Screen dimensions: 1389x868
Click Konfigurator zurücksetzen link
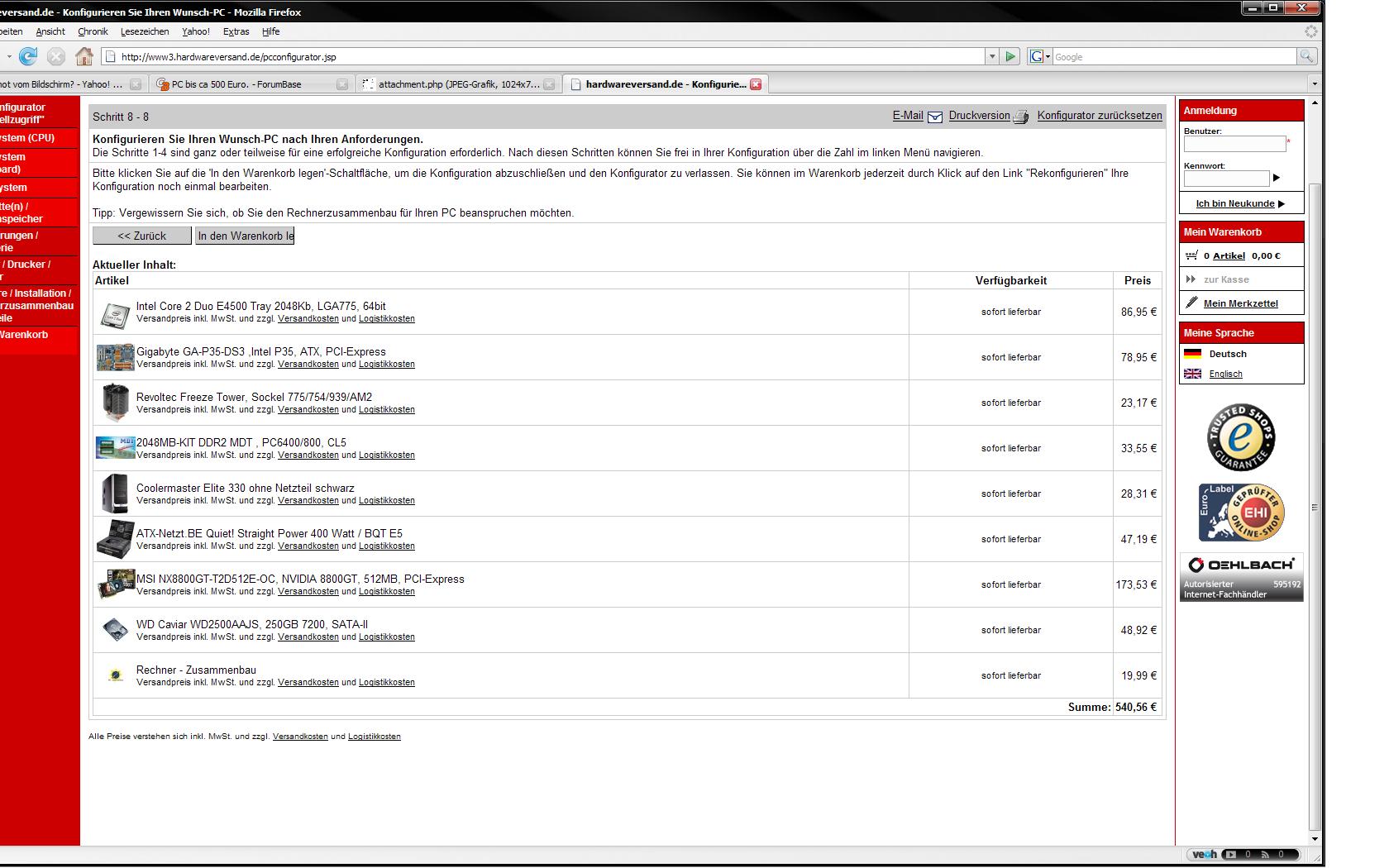[x=1100, y=116]
